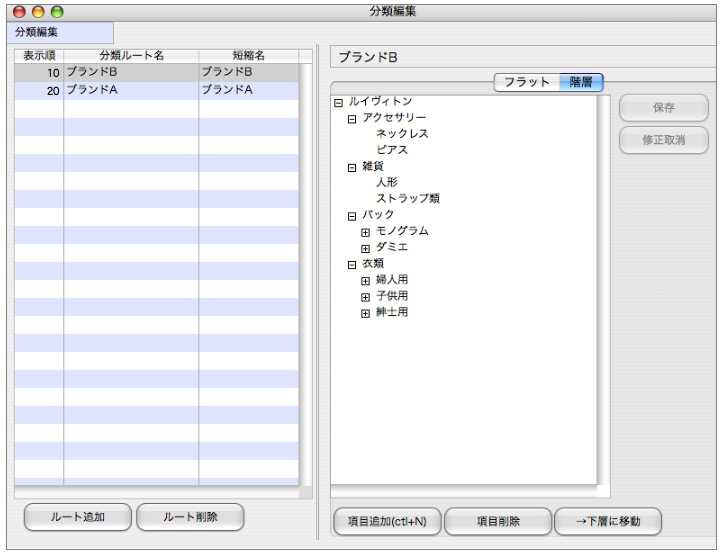Click the 項目追加(ctl+N) button
Screen dimensions: 725x554
(387, 522)
